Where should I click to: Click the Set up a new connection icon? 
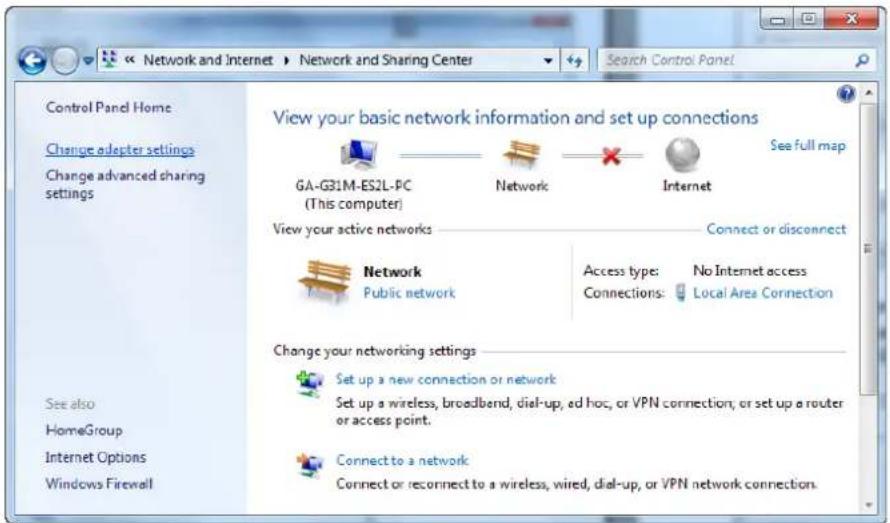click(x=309, y=384)
